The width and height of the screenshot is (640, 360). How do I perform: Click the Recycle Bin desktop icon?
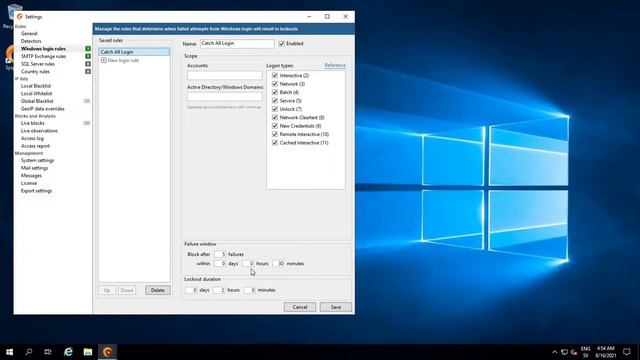pyautogui.click(x=14, y=11)
